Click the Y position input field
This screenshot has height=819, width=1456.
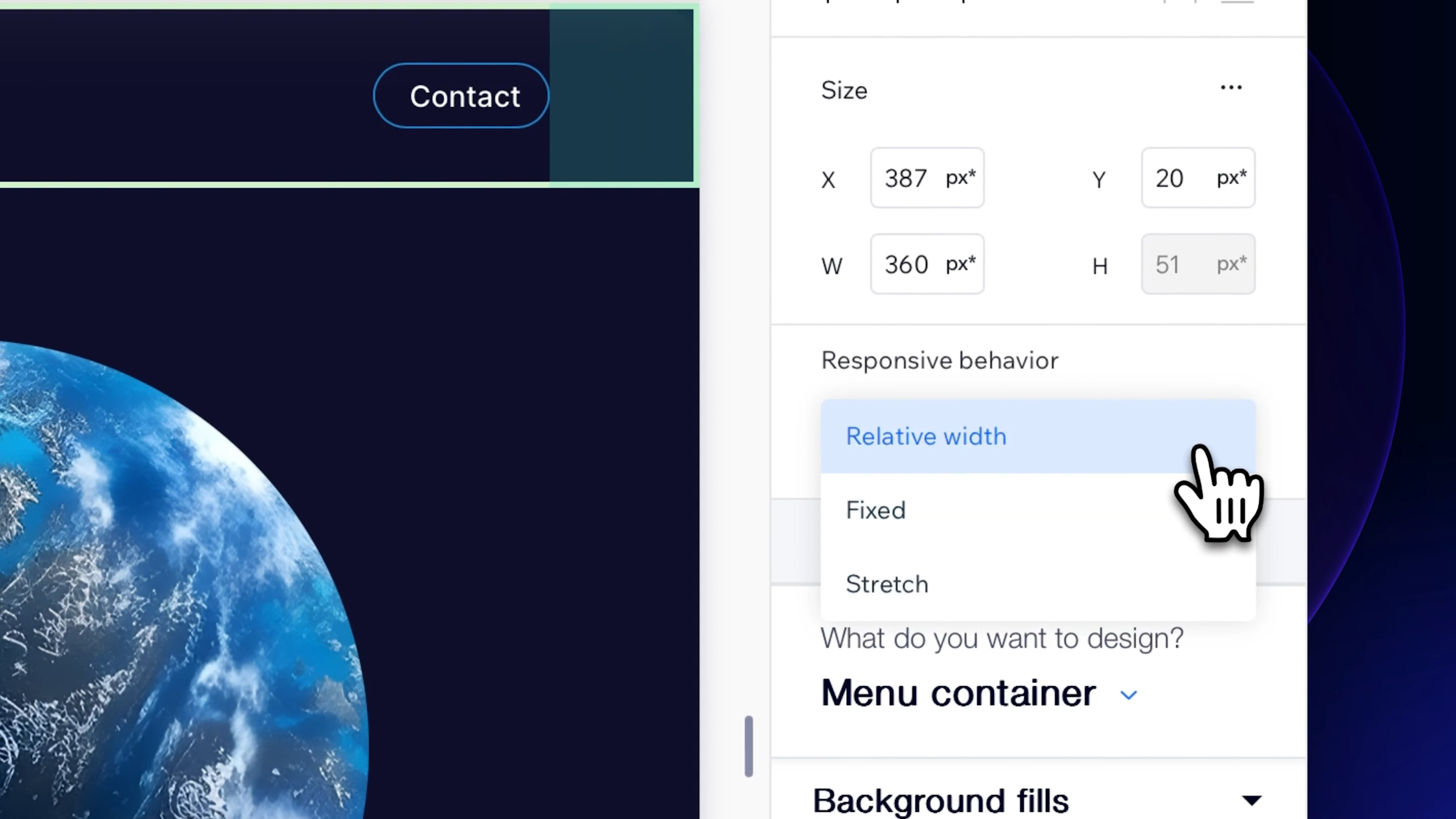1170,179
